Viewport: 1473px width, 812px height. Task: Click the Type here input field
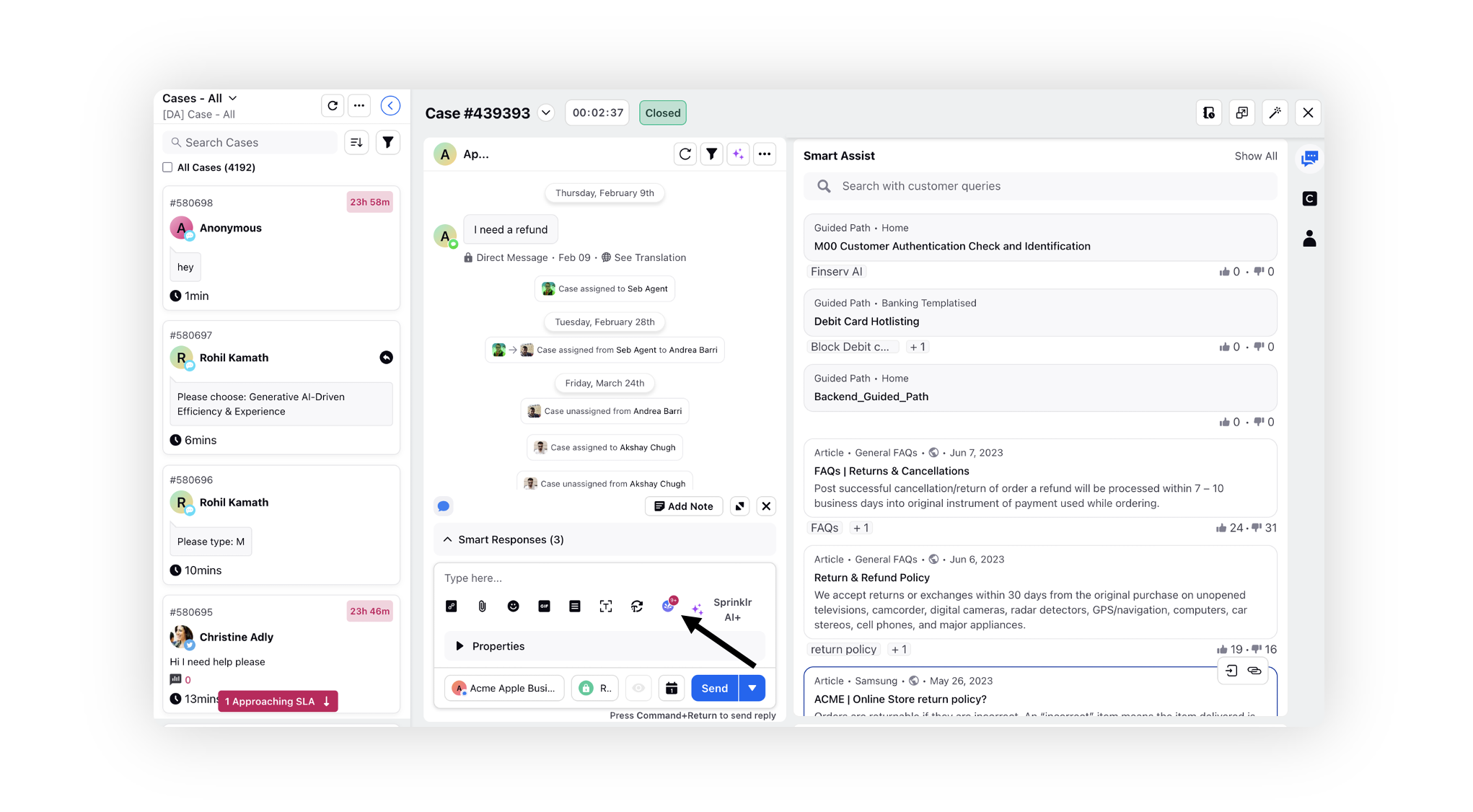[604, 578]
